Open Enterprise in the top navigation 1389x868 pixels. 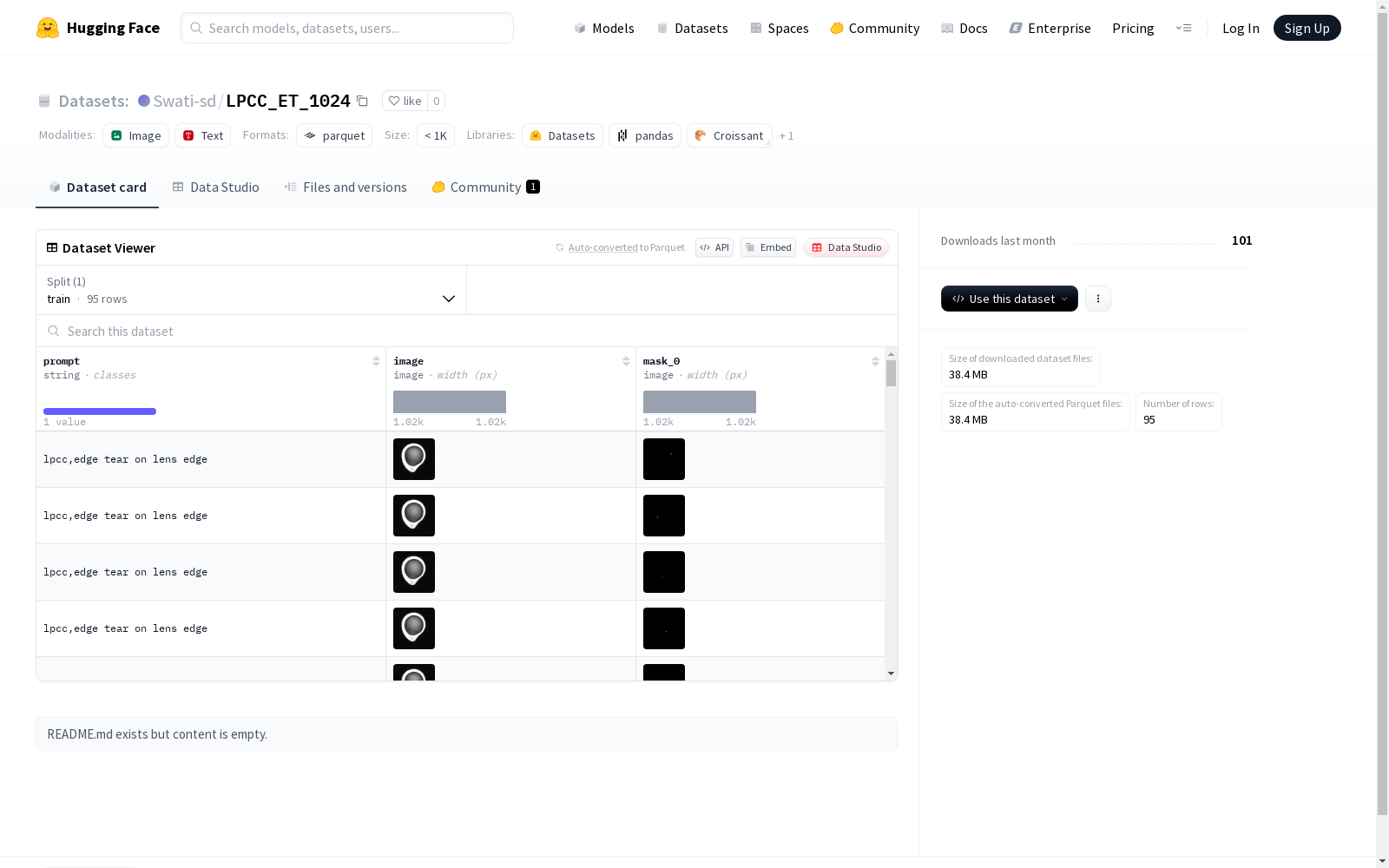coord(1050,28)
